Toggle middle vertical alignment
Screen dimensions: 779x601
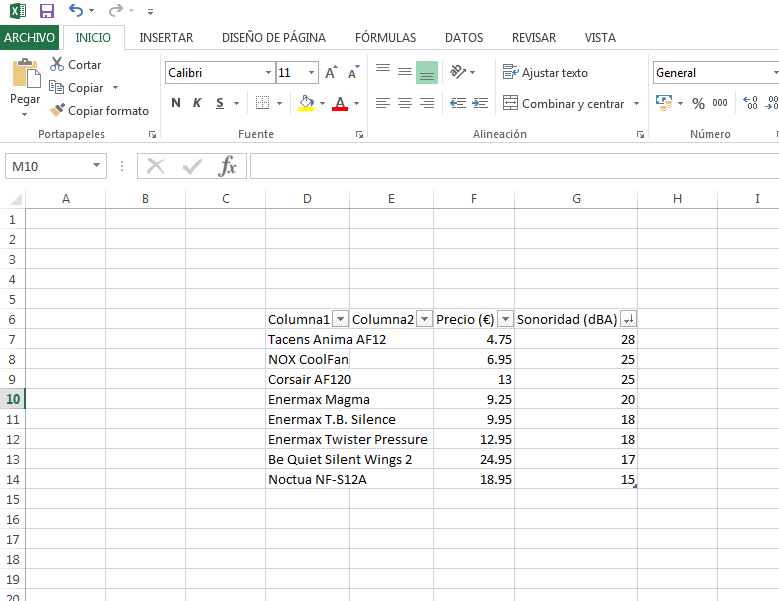[405, 73]
